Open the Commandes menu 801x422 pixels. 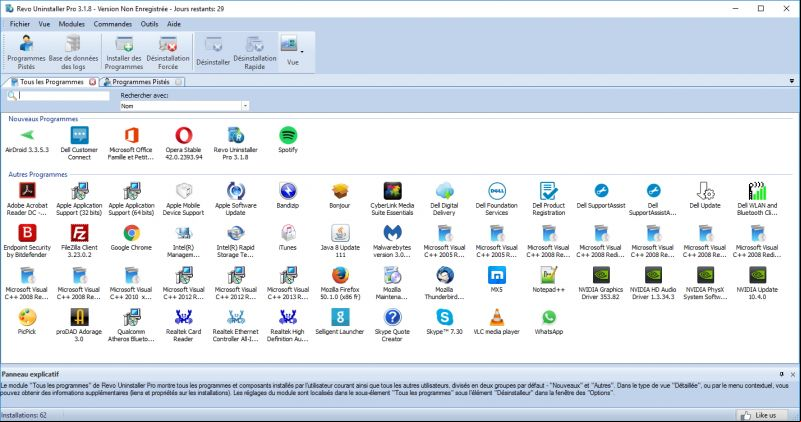(x=112, y=24)
